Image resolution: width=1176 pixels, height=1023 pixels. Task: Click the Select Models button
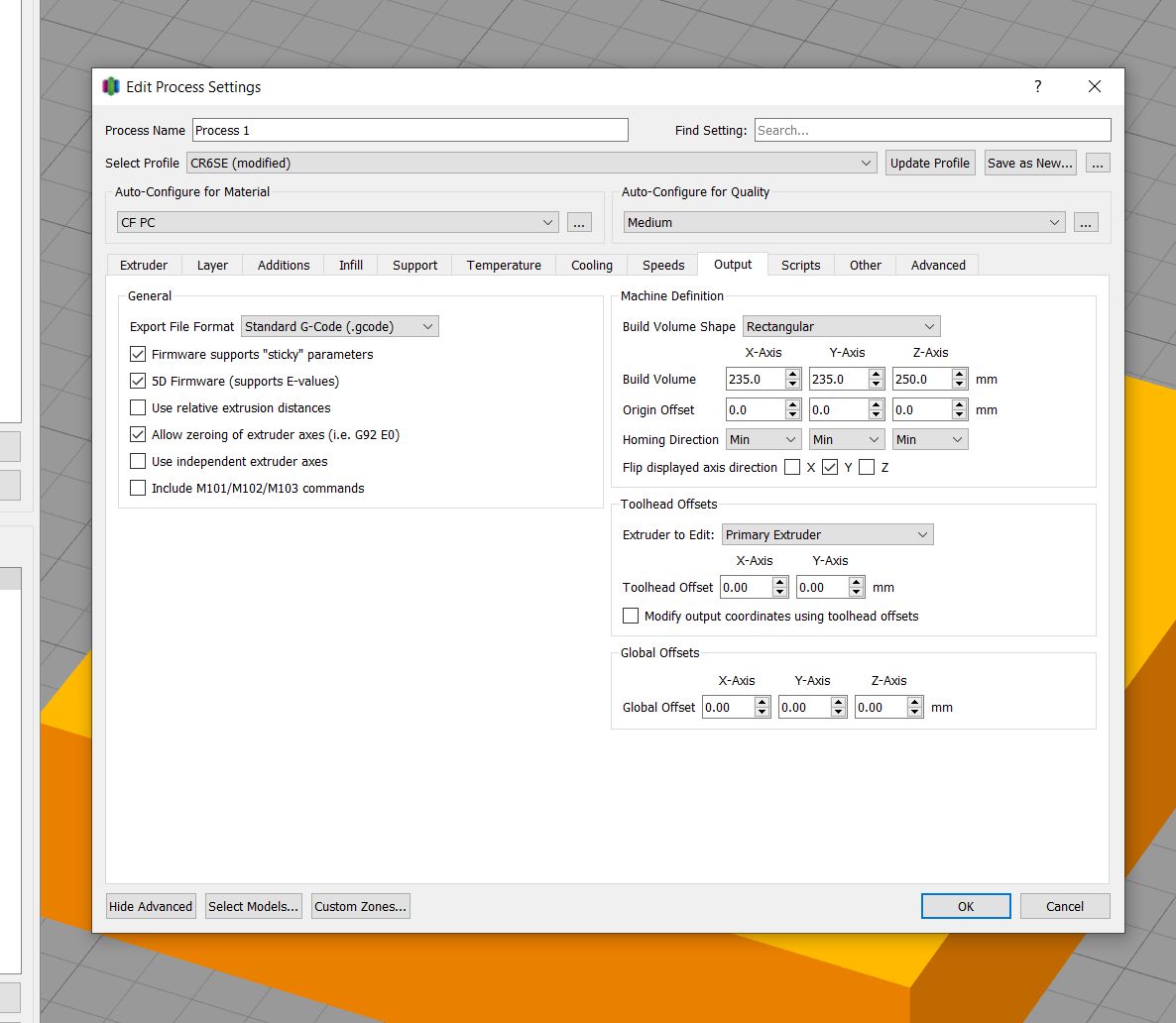coord(254,906)
